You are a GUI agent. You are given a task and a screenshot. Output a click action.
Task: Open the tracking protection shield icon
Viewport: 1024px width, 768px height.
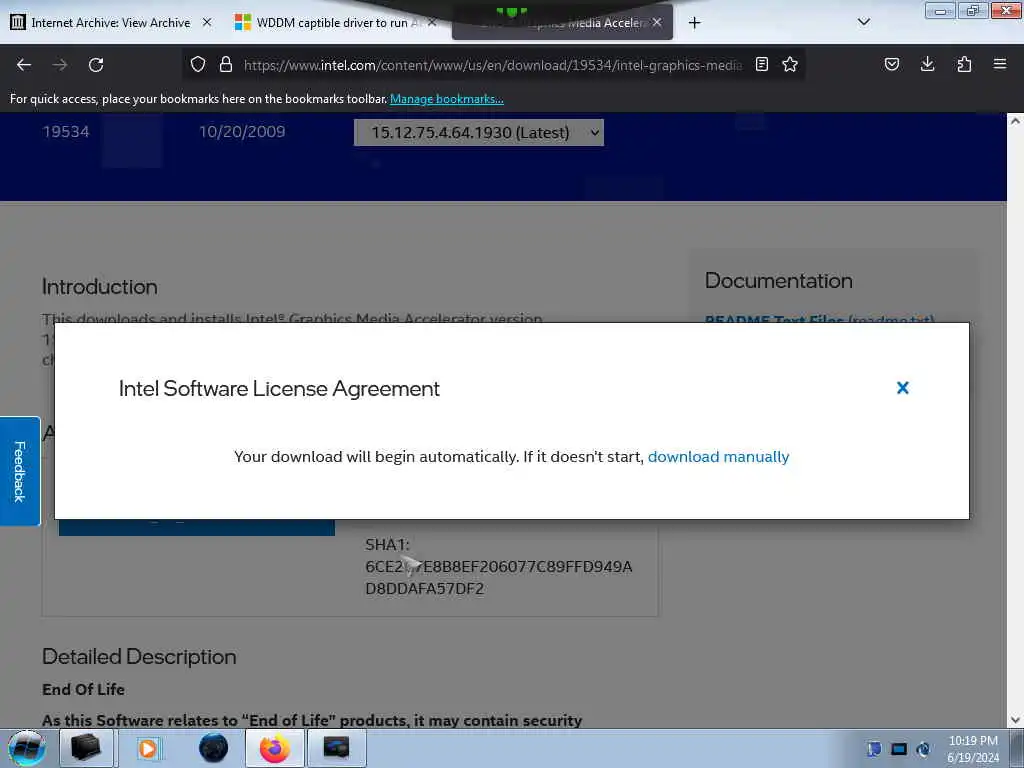198,64
